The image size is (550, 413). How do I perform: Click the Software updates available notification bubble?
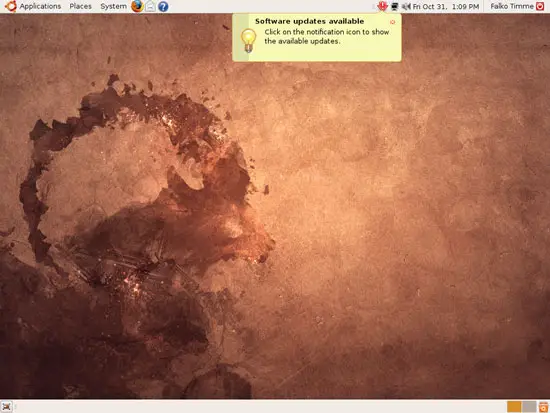(x=317, y=38)
